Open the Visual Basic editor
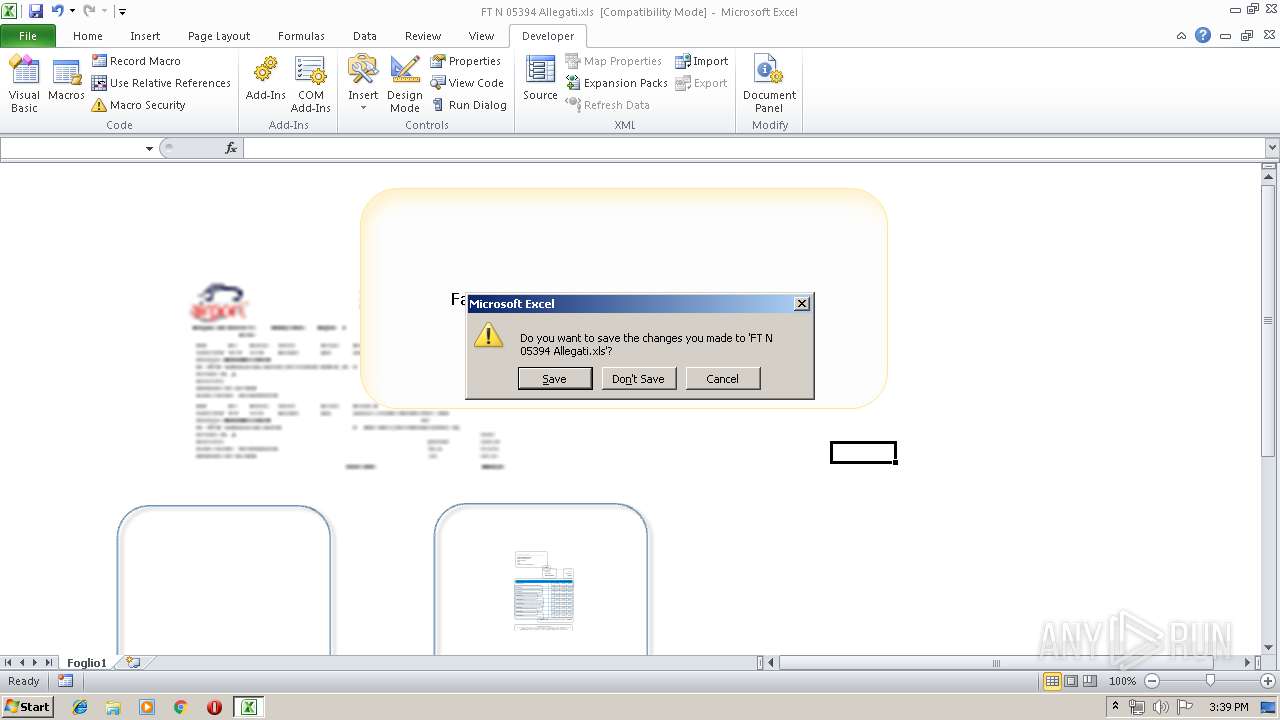The width and height of the screenshot is (1280, 720). pyautogui.click(x=24, y=84)
